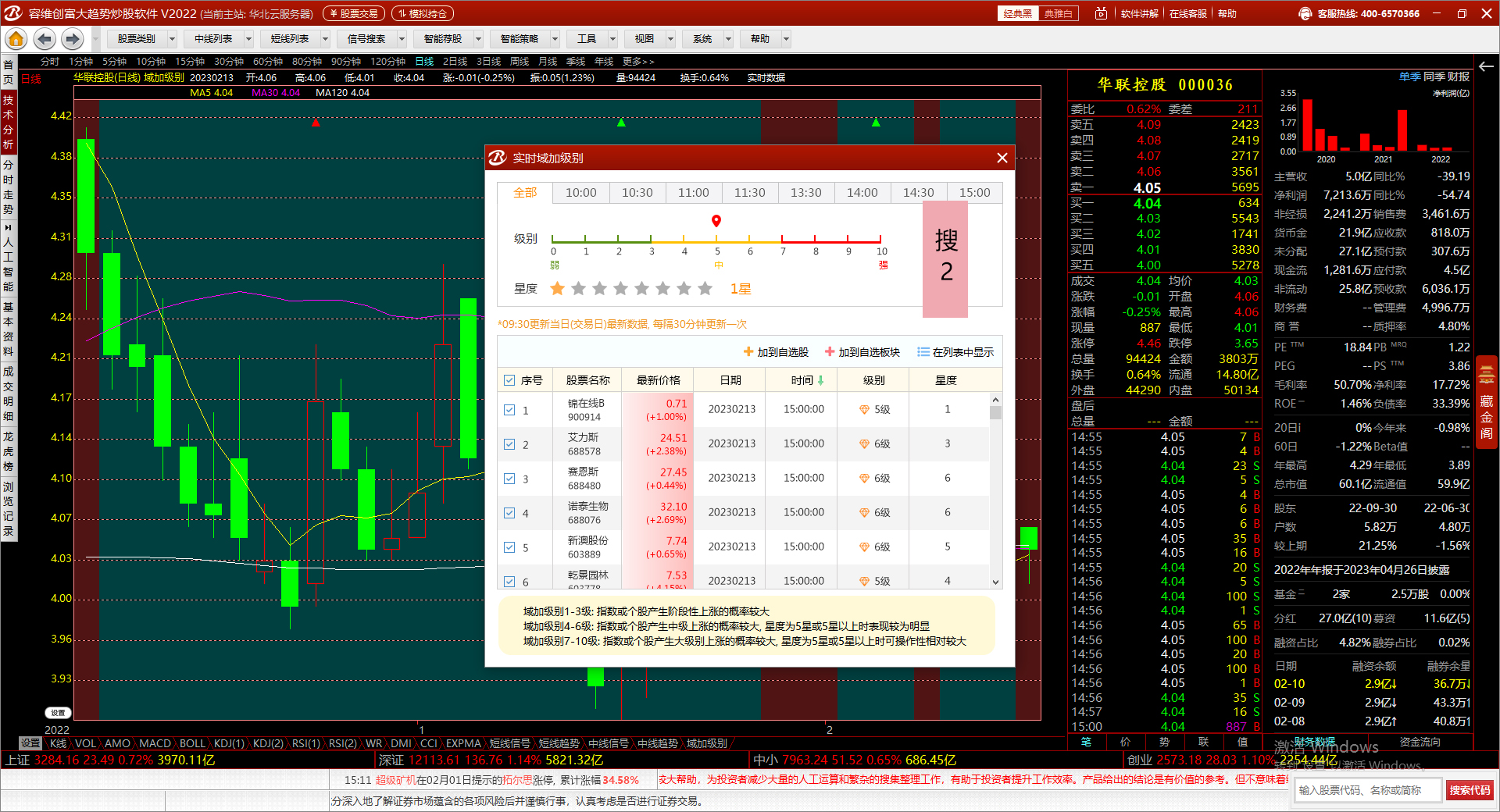Image resolution: width=1500 pixels, height=812 pixels.
Task: Open the customer hotline headset icon
Action: [1305, 13]
